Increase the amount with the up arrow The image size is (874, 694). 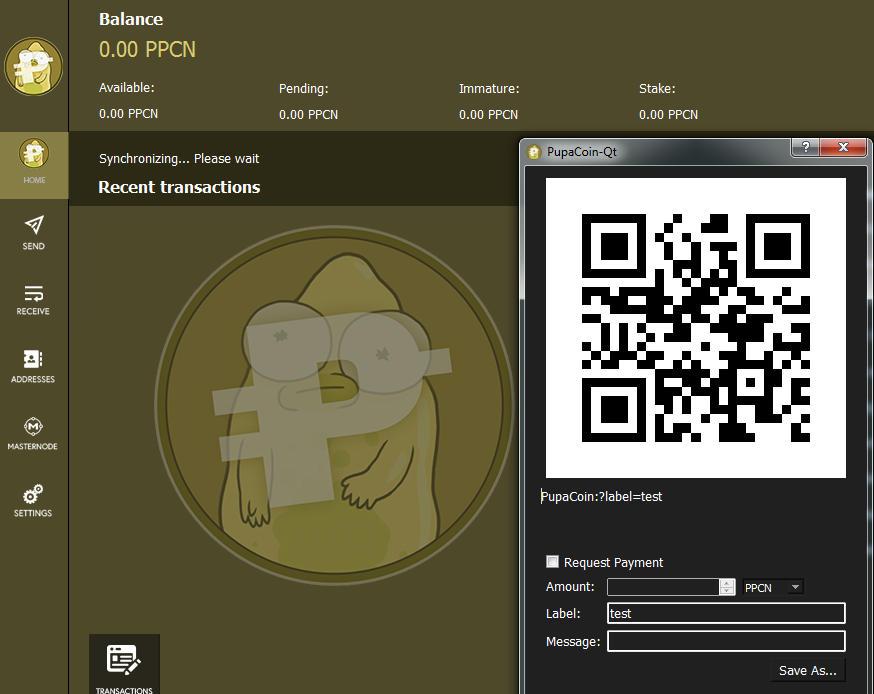click(727, 583)
